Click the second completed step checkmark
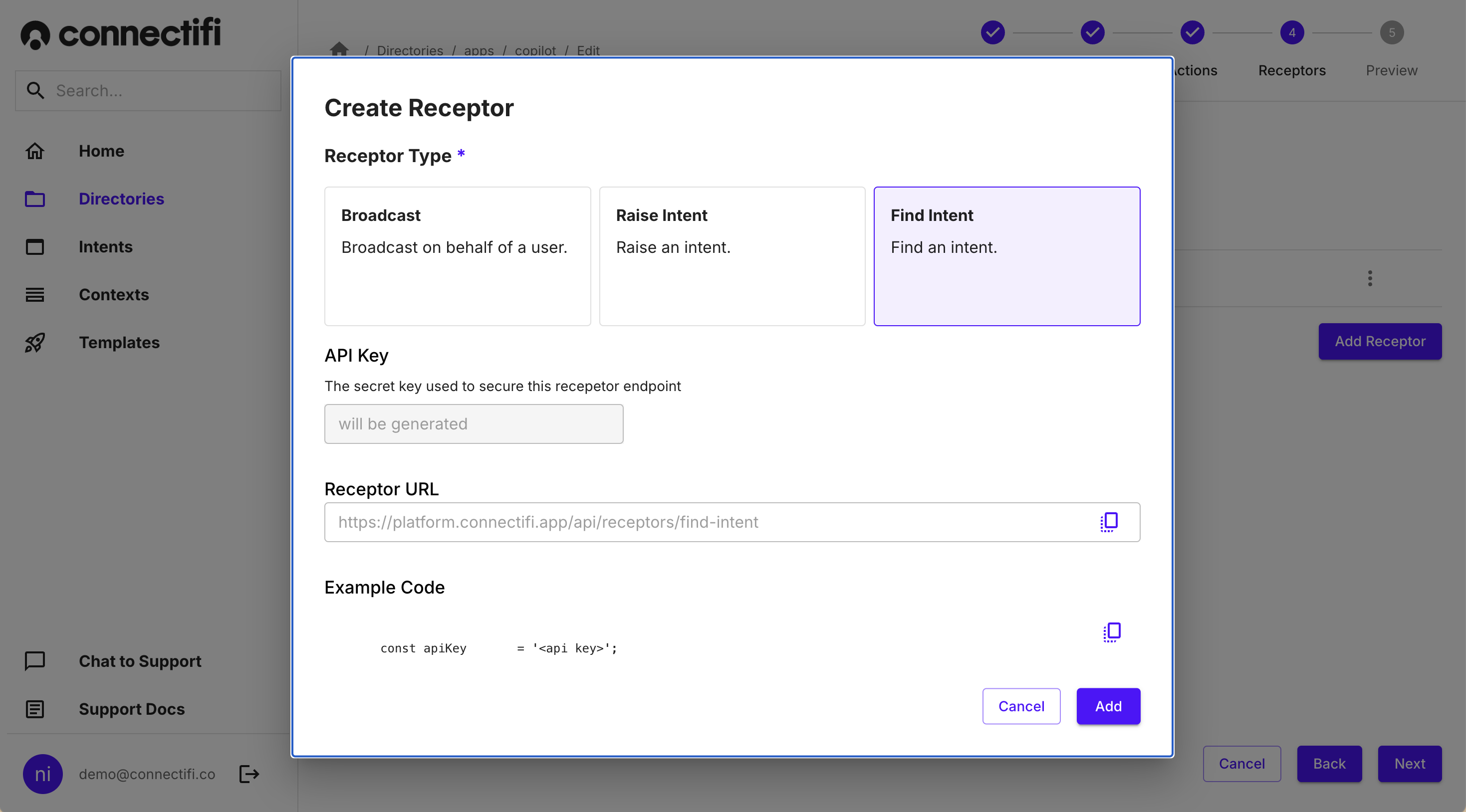Viewport: 1466px width, 812px height. [x=1092, y=32]
